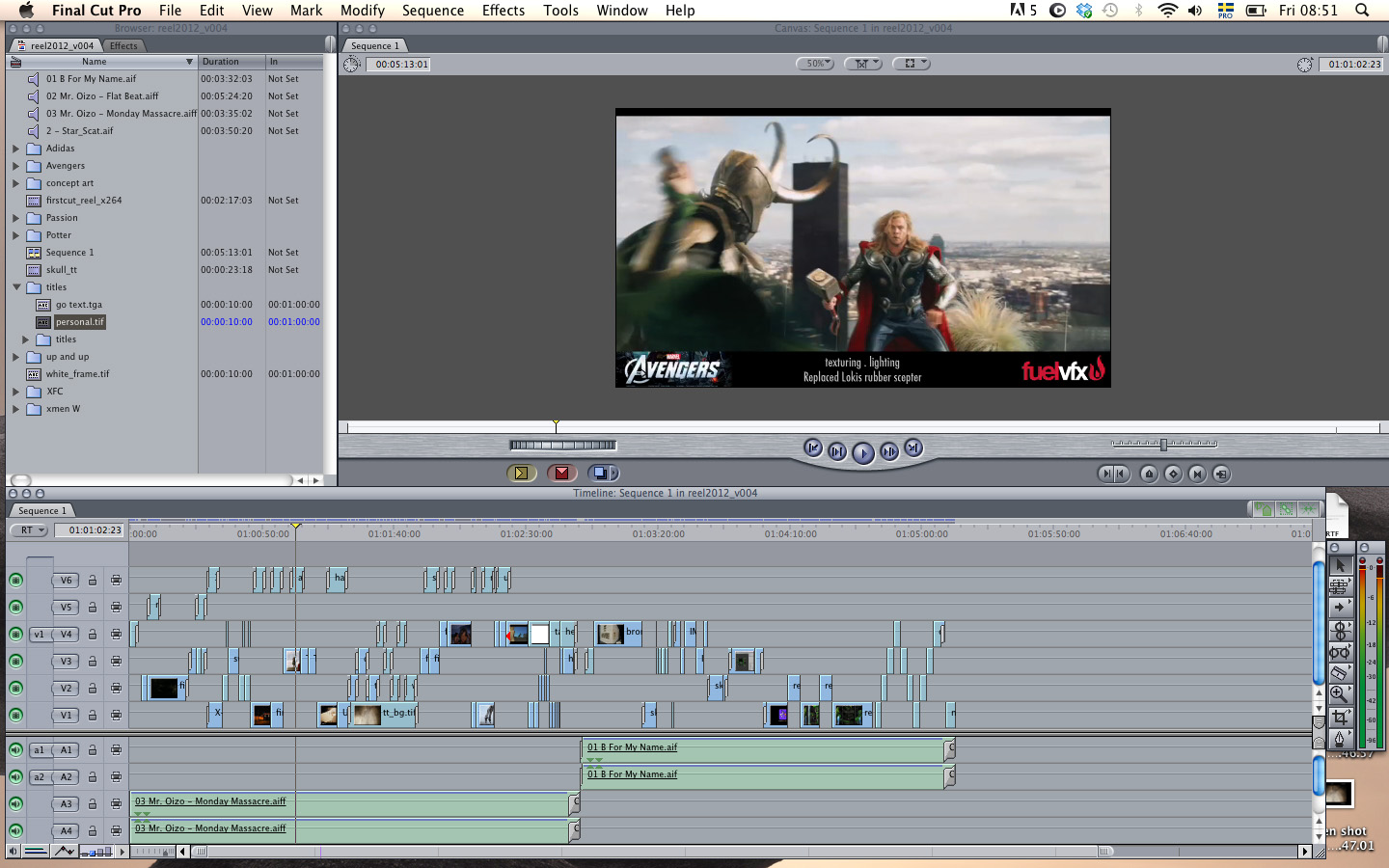
Task: Expand the XFC bin
Action: click(x=15, y=392)
